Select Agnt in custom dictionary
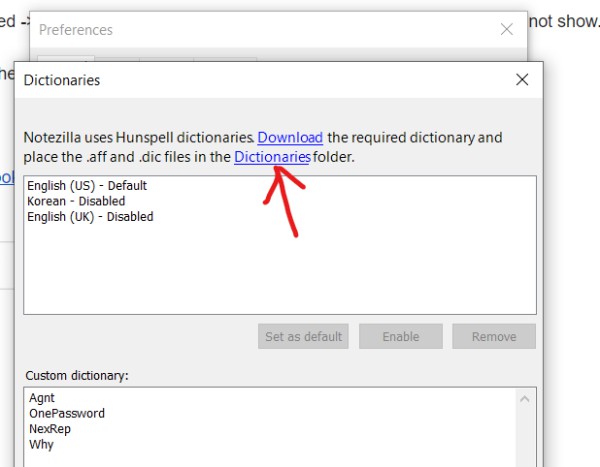 pos(42,398)
